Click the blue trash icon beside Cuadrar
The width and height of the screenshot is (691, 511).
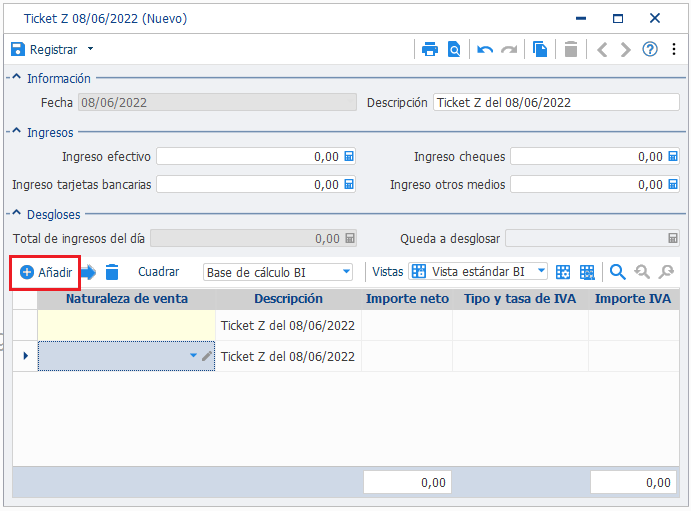click(112, 272)
